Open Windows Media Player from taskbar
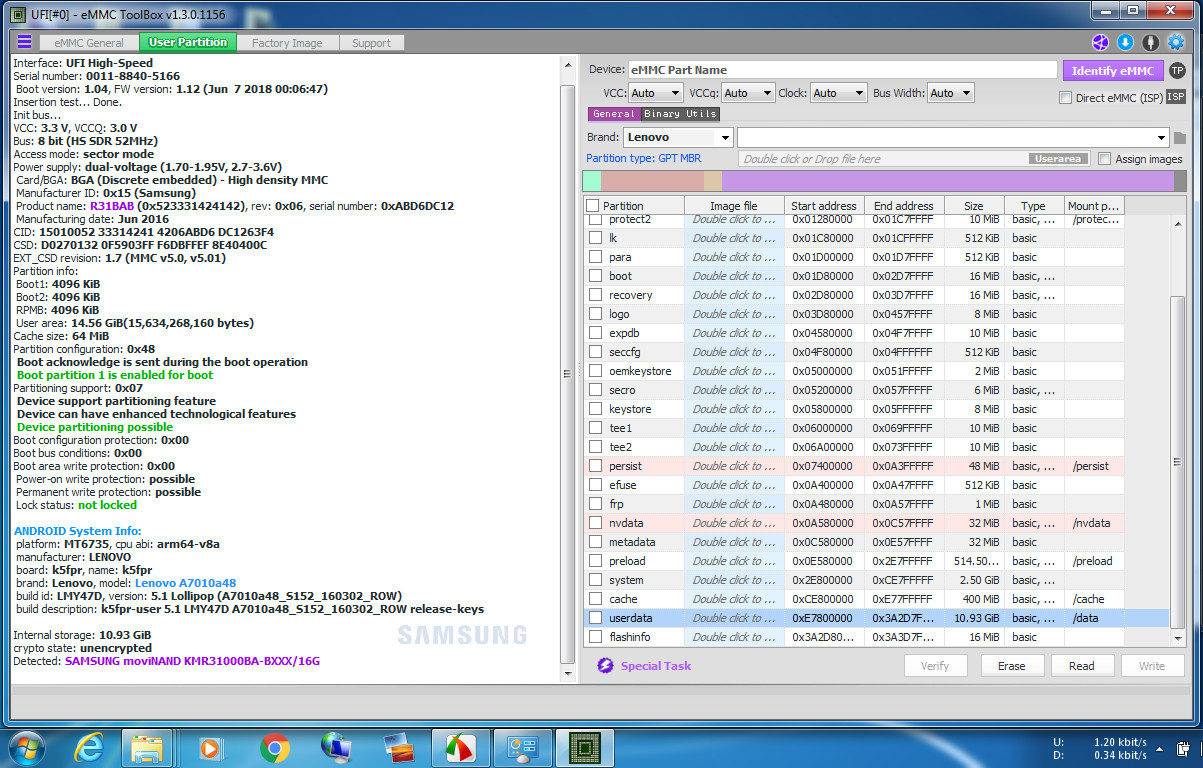Screen dimensions: 1203x768 click(210, 747)
